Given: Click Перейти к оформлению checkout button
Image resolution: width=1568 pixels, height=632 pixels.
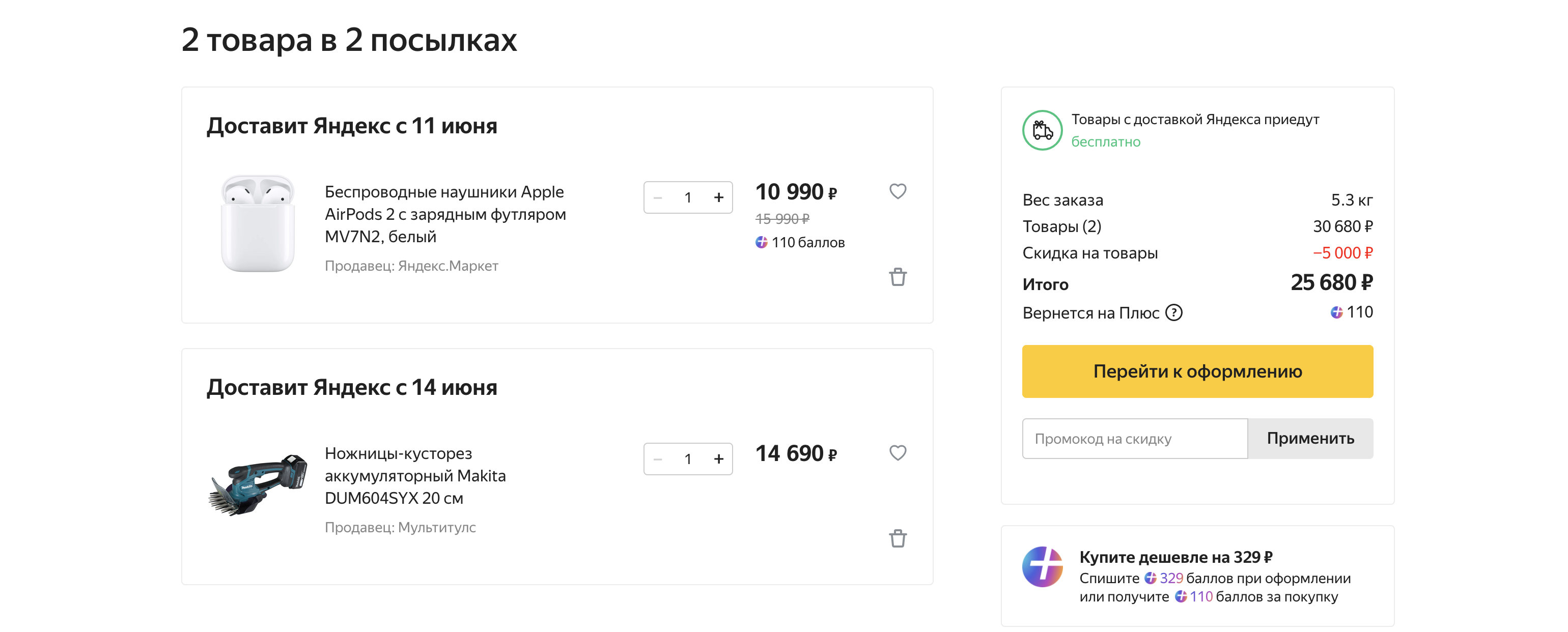Looking at the screenshot, I should coord(1197,371).
